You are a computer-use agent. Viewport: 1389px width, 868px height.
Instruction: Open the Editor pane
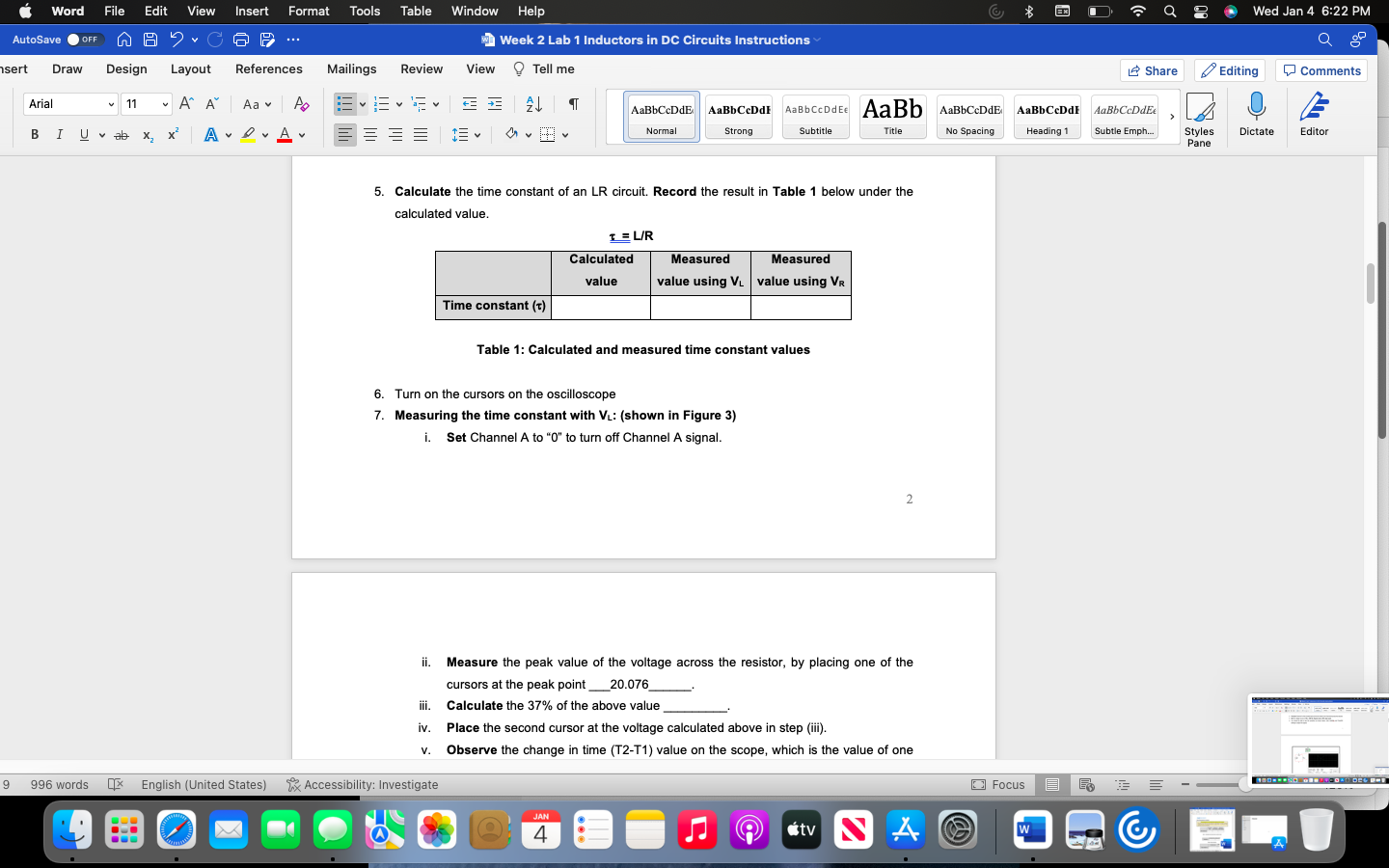(x=1313, y=117)
